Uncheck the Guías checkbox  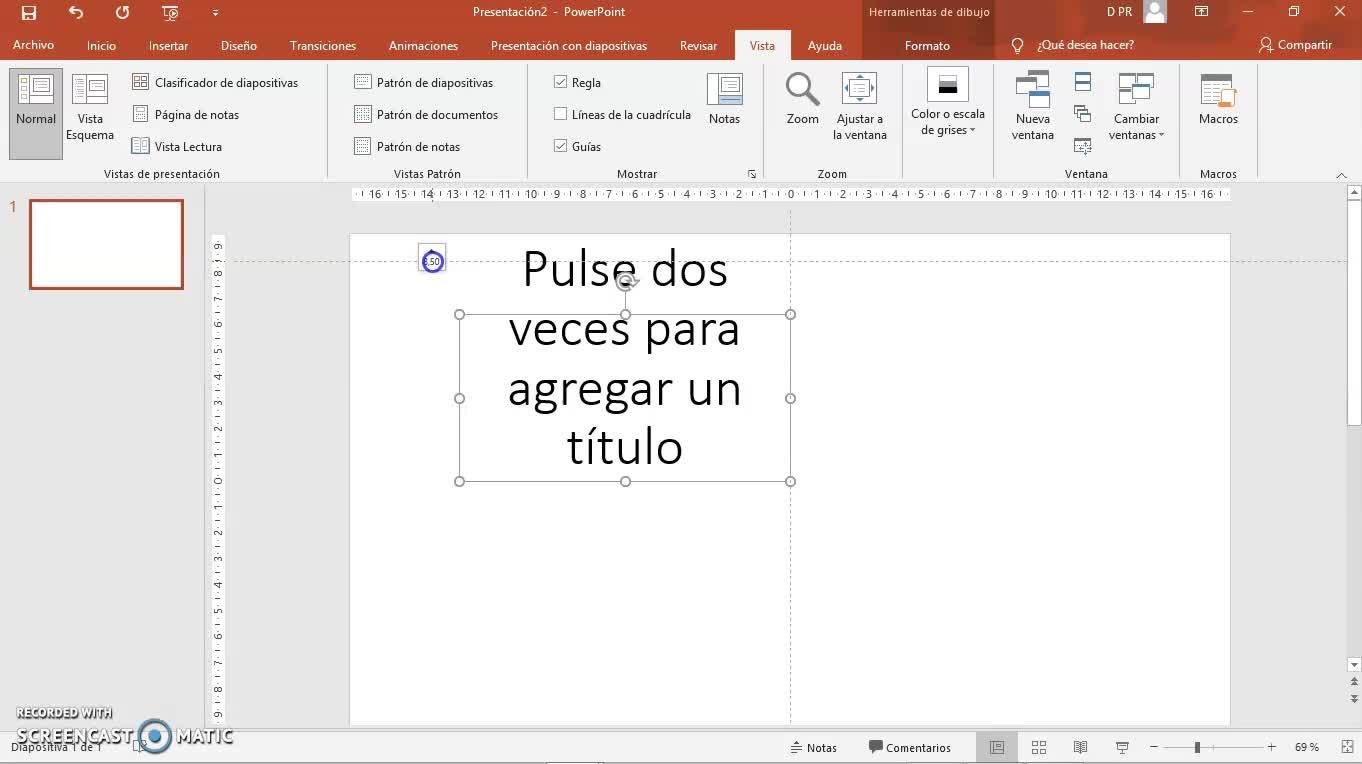[560, 146]
